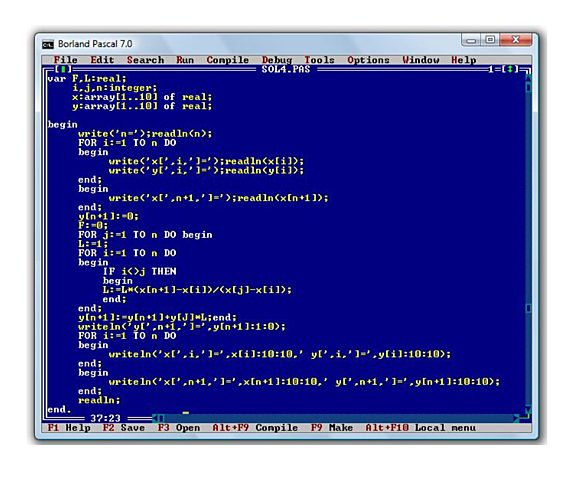
Task: Click the 'x:array[1..10] of real;' line
Action: point(142,97)
